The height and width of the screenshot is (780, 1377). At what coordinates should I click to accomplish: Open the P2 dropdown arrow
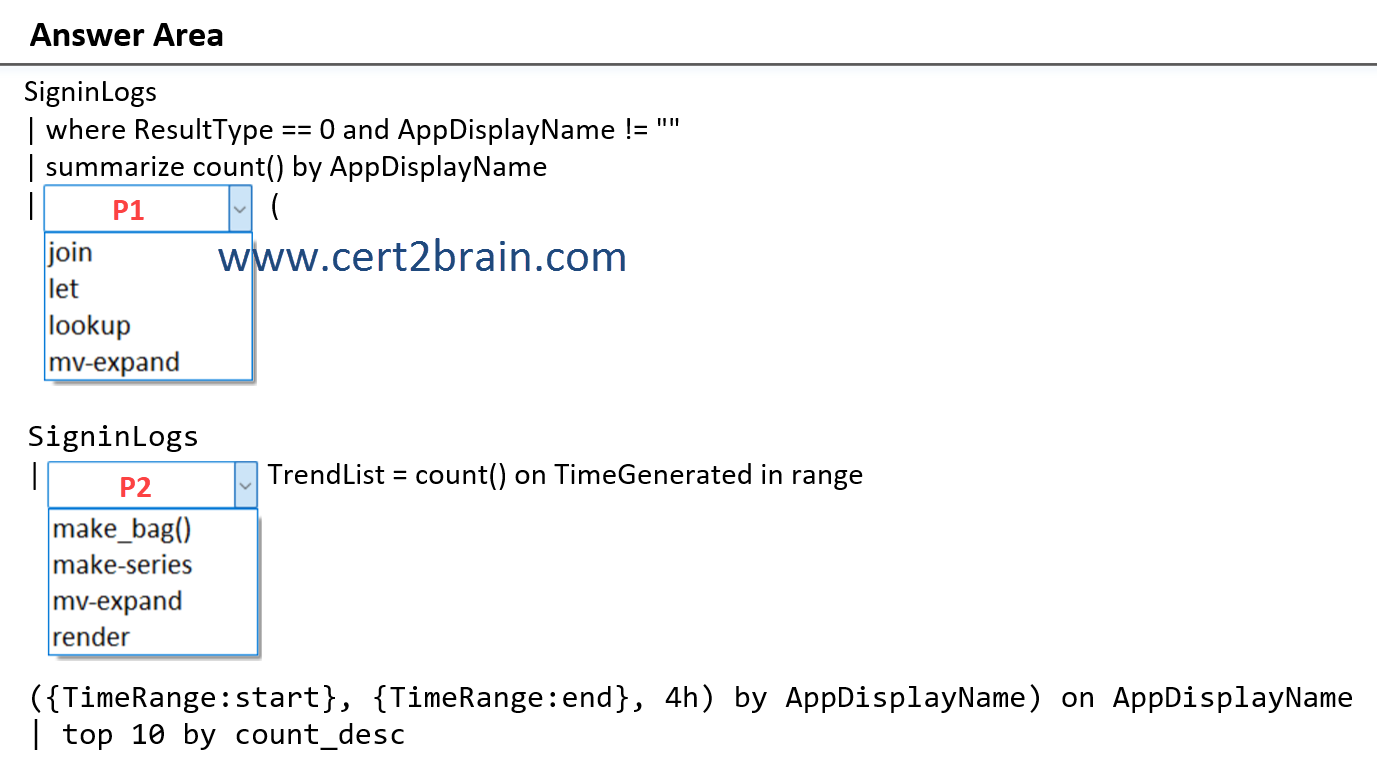(245, 484)
